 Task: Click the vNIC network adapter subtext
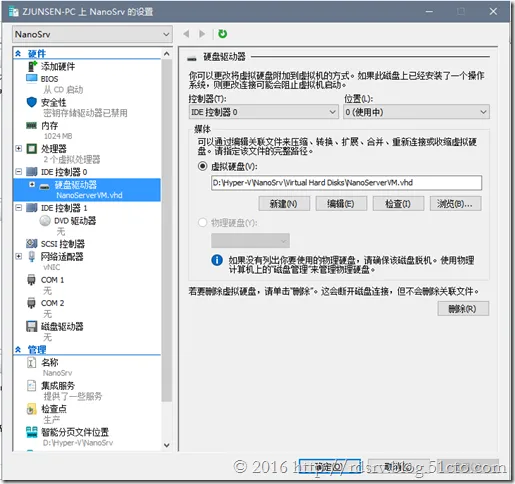pos(51,267)
